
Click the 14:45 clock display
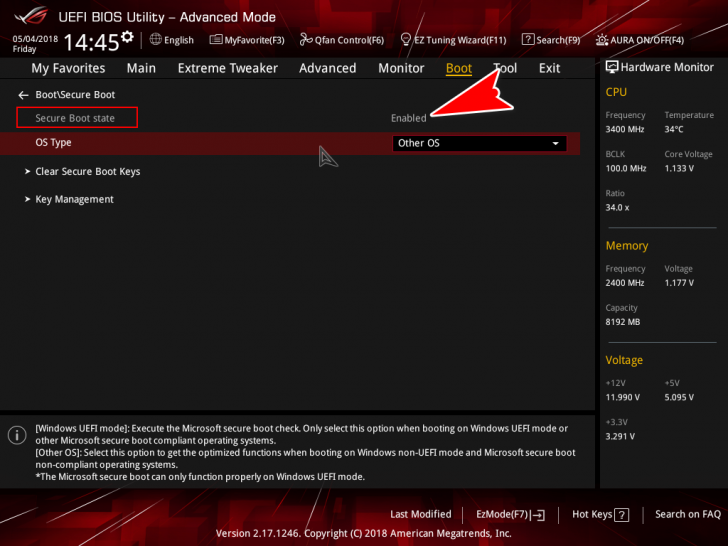pyautogui.click(x=91, y=42)
